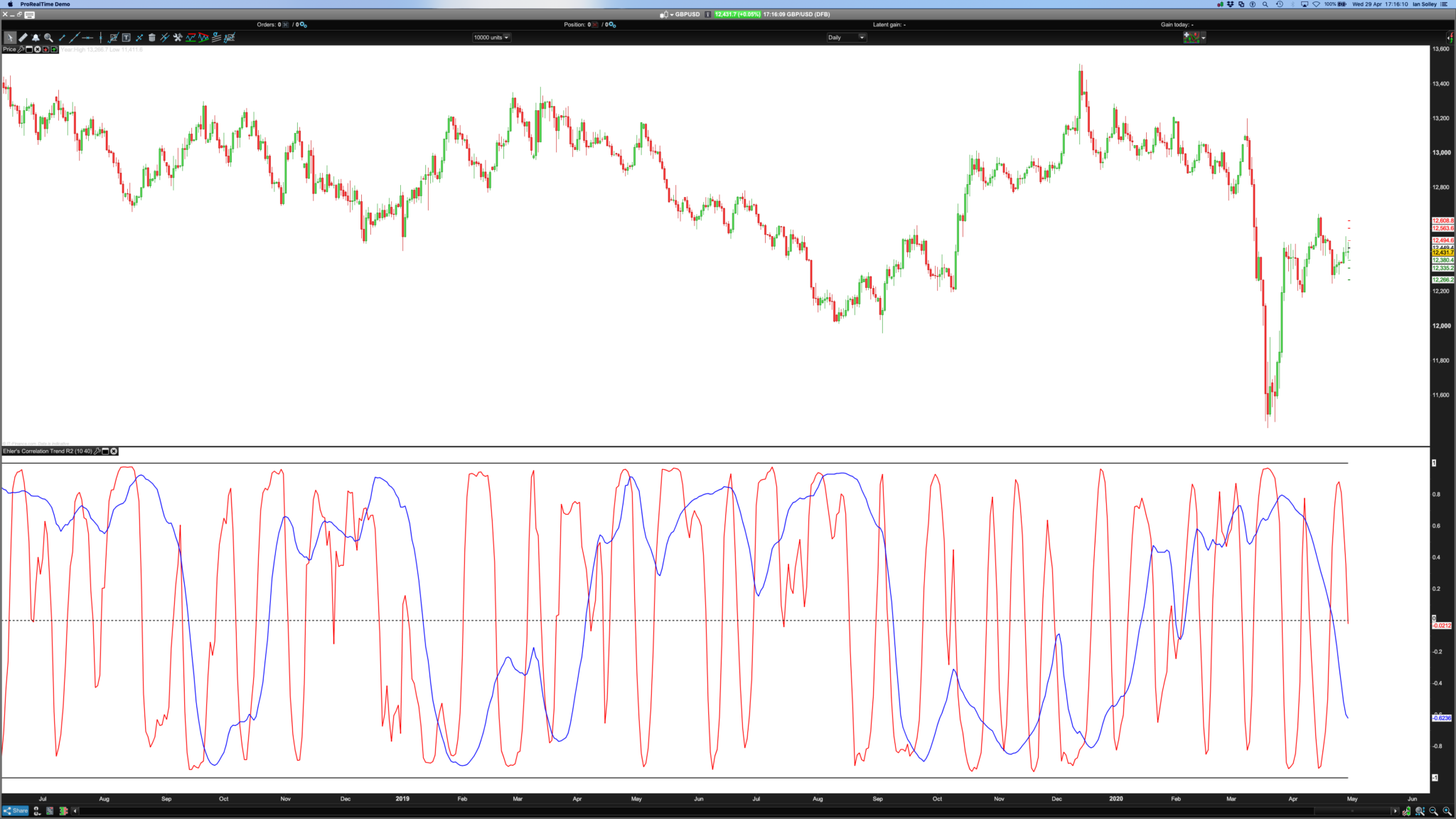Open Dropbox icon in macOS menu bar
The height and width of the screenshot is (819, 1456).
pos(1231,4)
